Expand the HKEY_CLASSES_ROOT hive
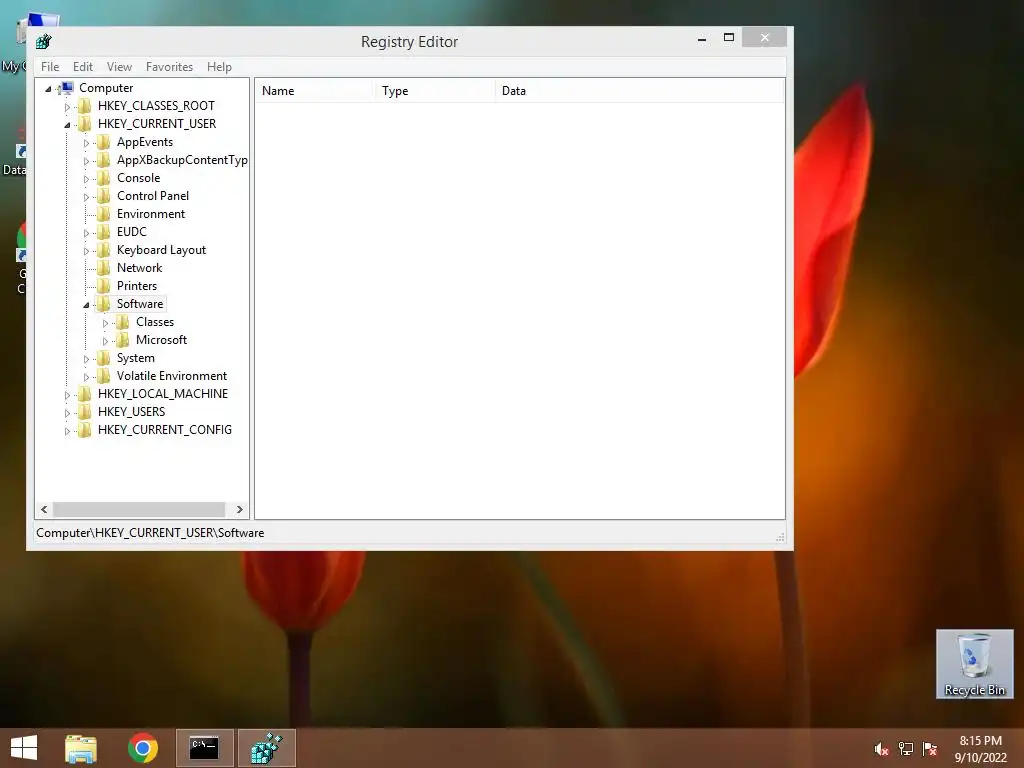This screenshot has height=768, width=1024. coord(67,107)
